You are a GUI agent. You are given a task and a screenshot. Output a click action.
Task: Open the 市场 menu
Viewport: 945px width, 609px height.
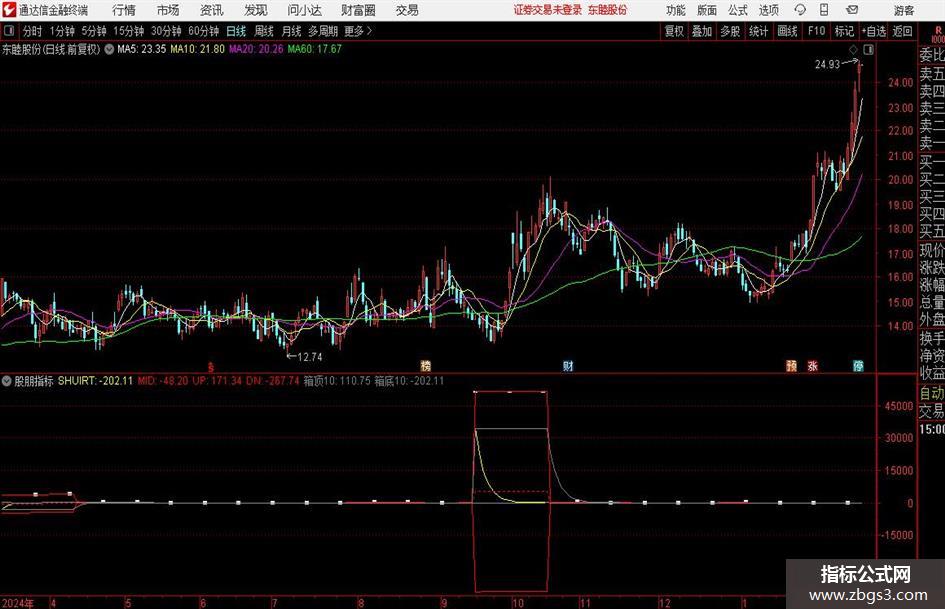point(168,10)
